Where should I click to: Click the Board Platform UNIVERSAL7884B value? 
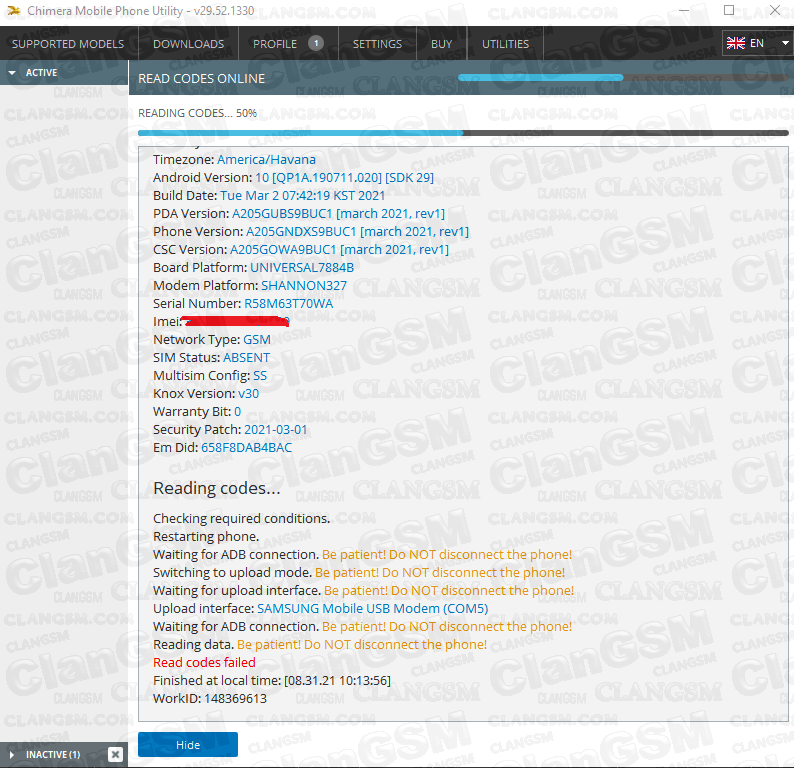pyautogui.click(x=302, y=267)
